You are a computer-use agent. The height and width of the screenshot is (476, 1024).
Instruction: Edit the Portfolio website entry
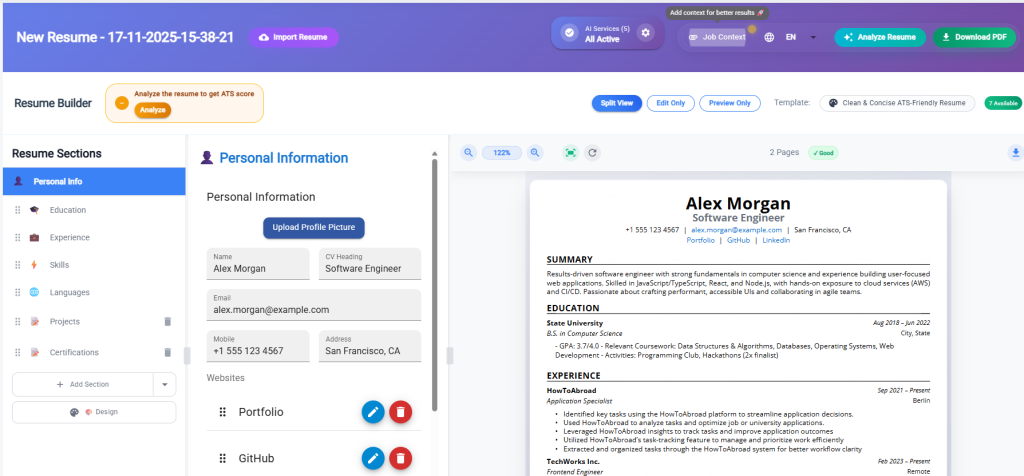[x=374, y=412]
